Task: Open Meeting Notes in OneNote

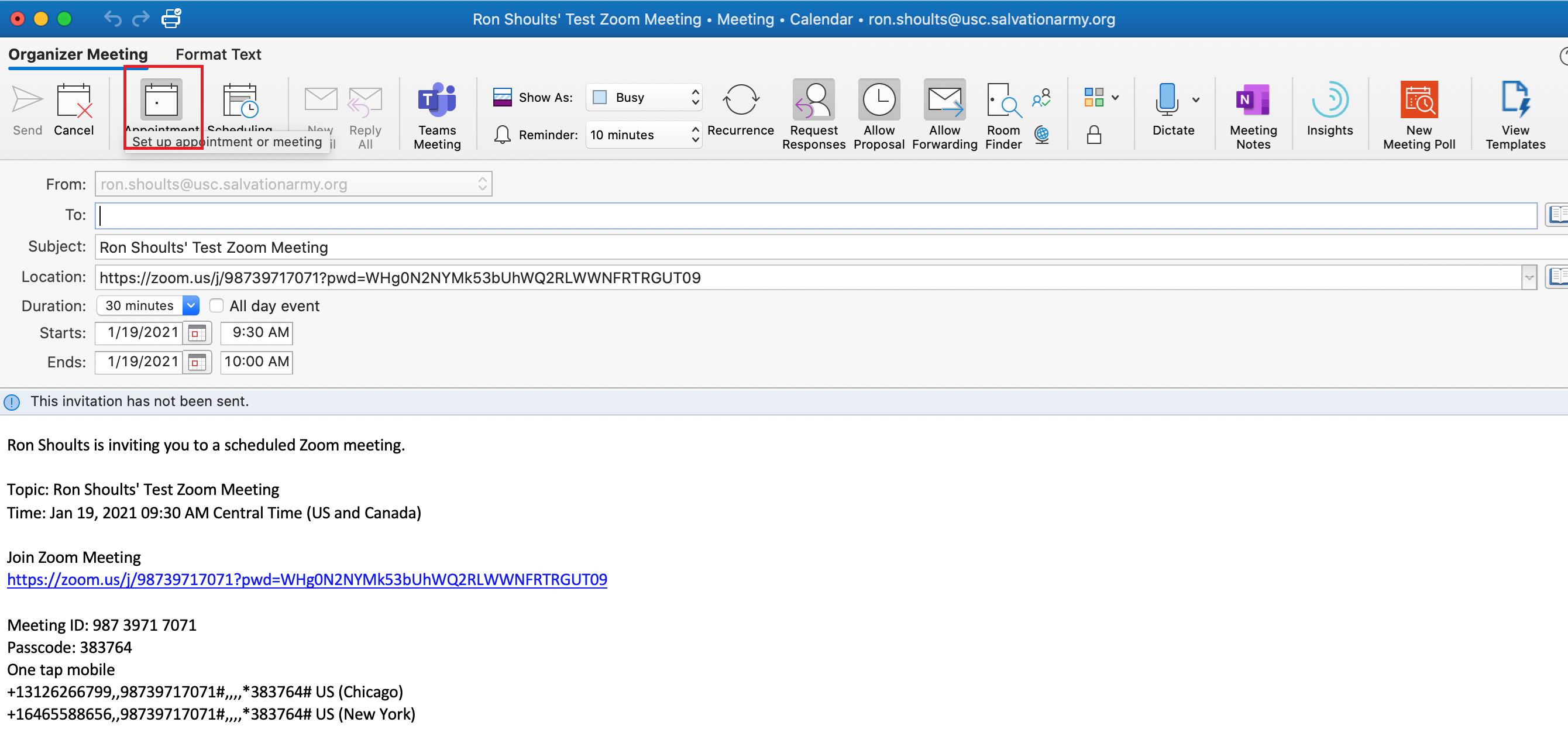Action: tap(1252, 101)
